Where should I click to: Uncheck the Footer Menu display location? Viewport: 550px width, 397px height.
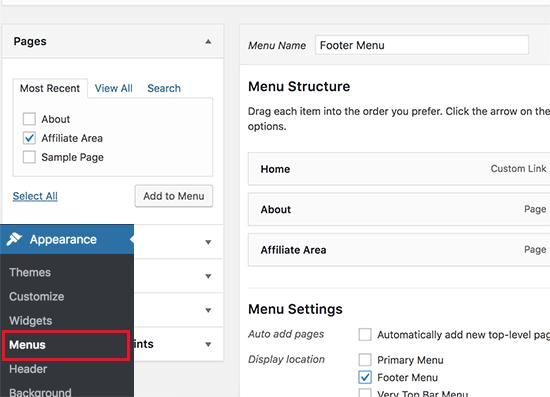click(365, 377)
